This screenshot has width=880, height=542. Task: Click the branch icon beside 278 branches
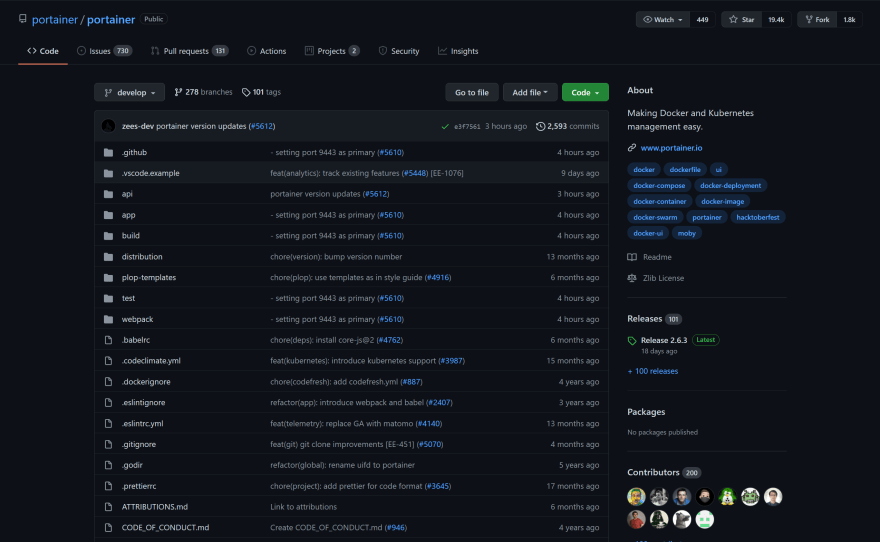pos(178,92)
